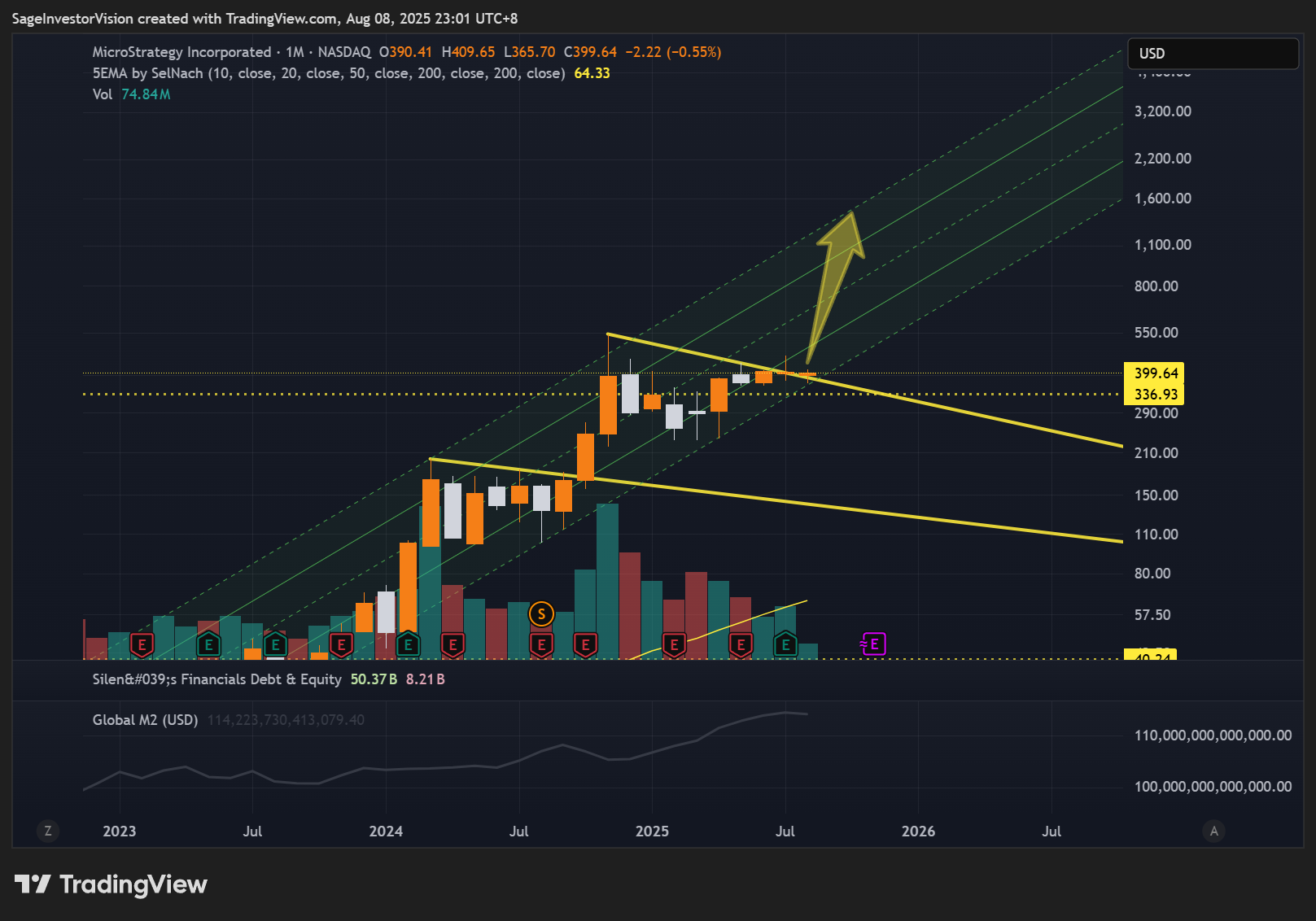Click the change value −2.22 (−0.55%)
The image size is (1316, 921).
[x=673, y=52]
